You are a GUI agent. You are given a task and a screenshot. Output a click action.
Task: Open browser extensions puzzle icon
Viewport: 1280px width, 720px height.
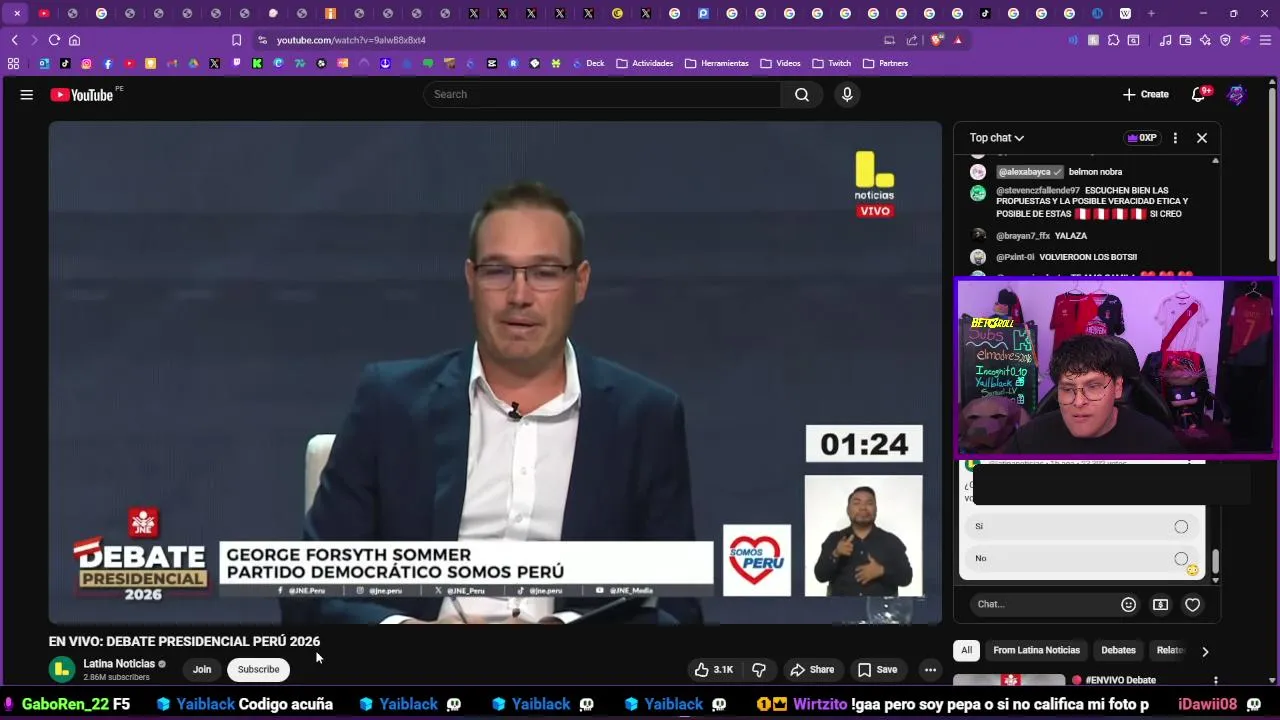pos(1113,40)
